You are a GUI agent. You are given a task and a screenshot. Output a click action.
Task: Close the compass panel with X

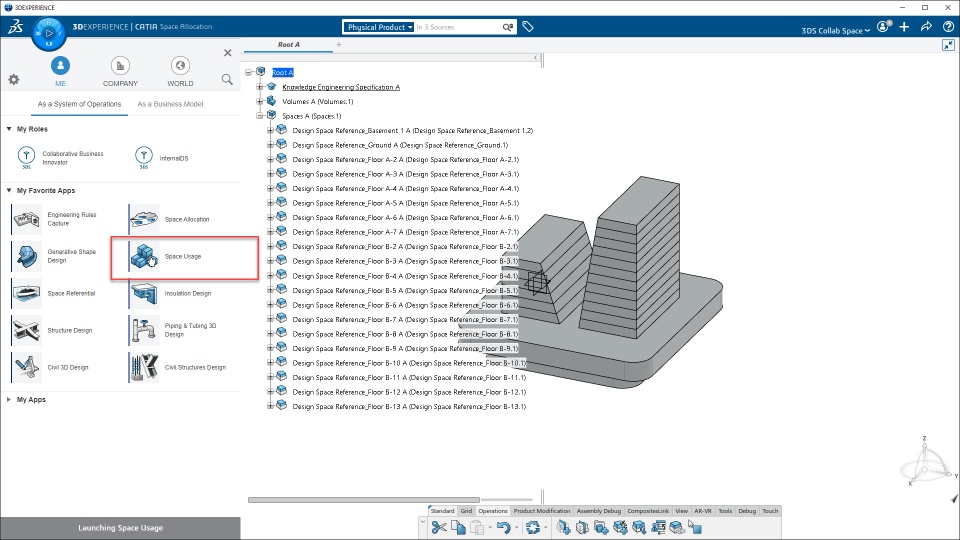(x=228, y=53)
